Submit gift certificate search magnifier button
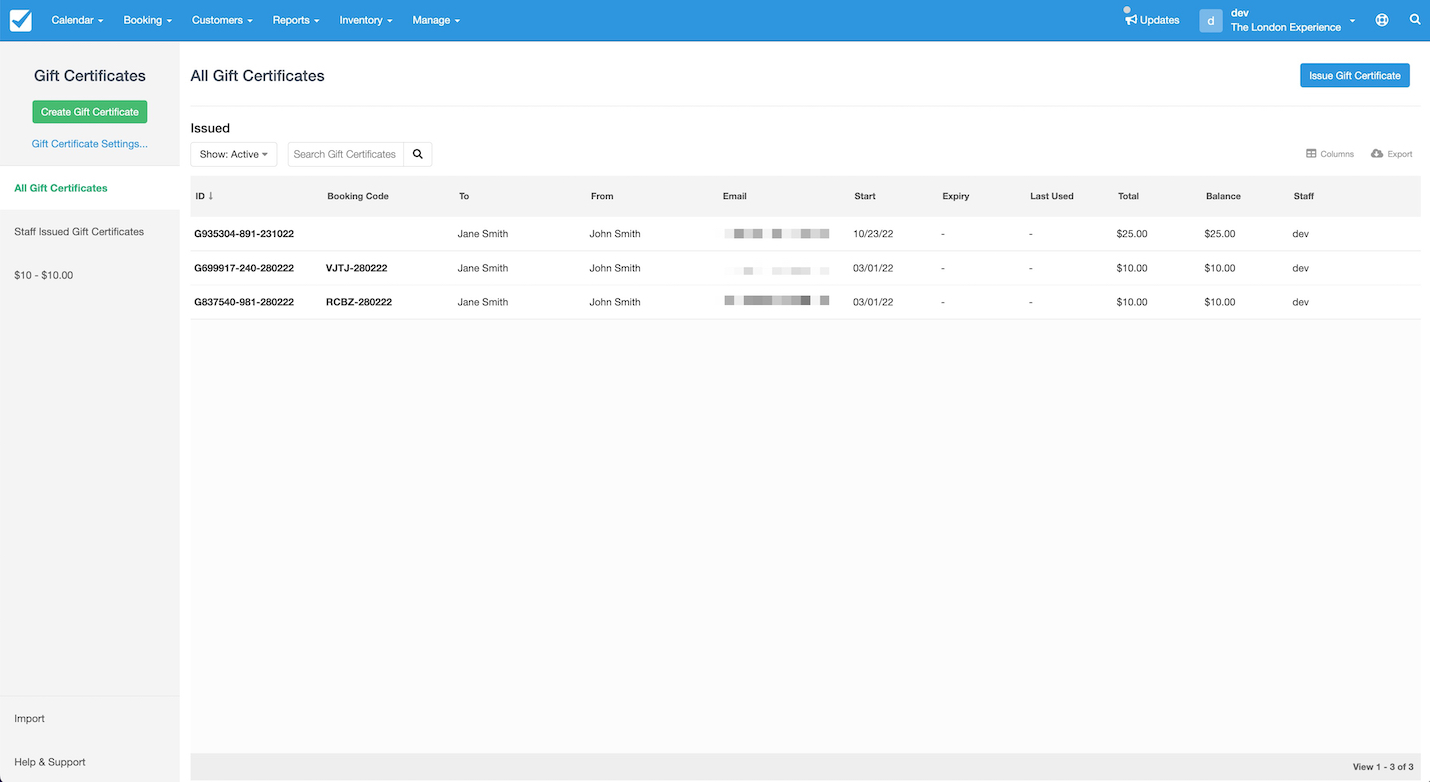Viewport: 1430px width, 782px height. [x=418, y=154]
